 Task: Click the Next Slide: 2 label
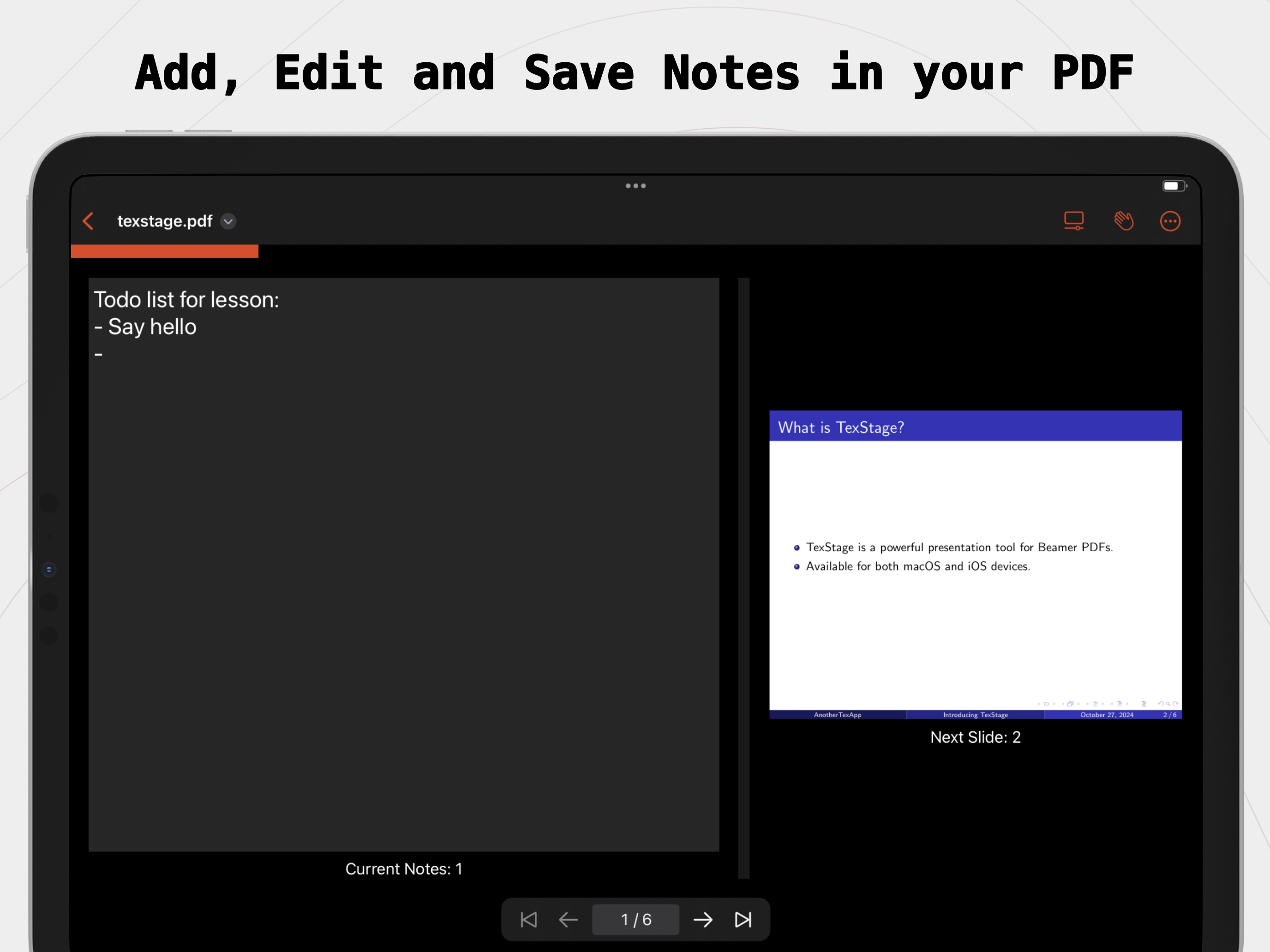(x=976, y=737)
